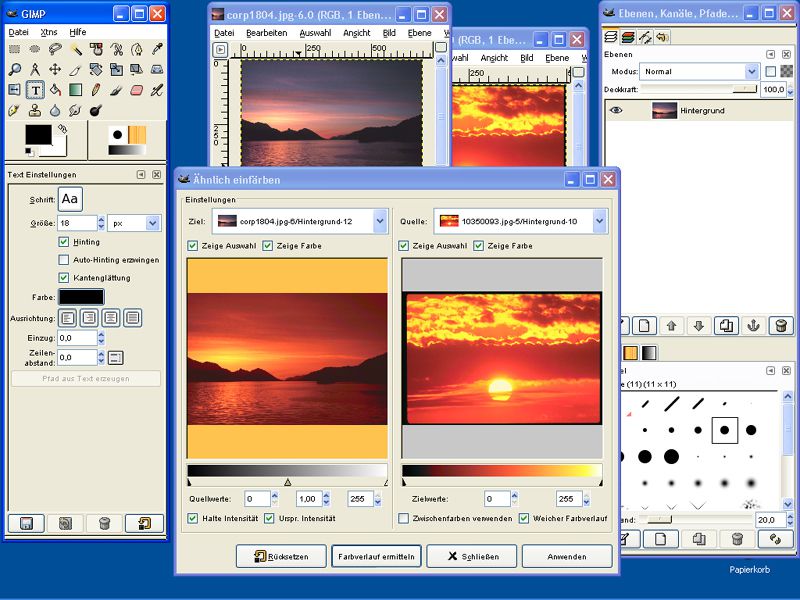The width and height of the screenshot is (800, 600).
Task: Select the Bucket Fill tool
Action: pyautogui.click(x=55, y=89)
